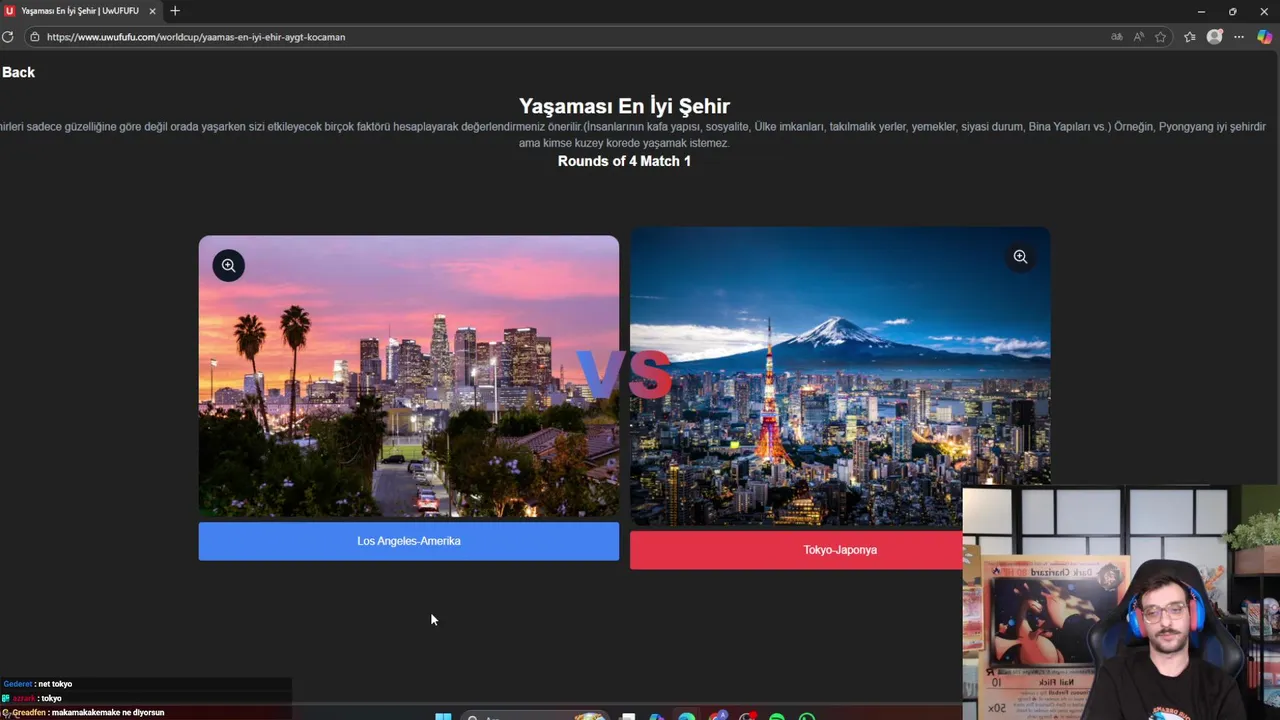
Task: Click the Windows taskbar search box
Action: (x=535, y=716)
